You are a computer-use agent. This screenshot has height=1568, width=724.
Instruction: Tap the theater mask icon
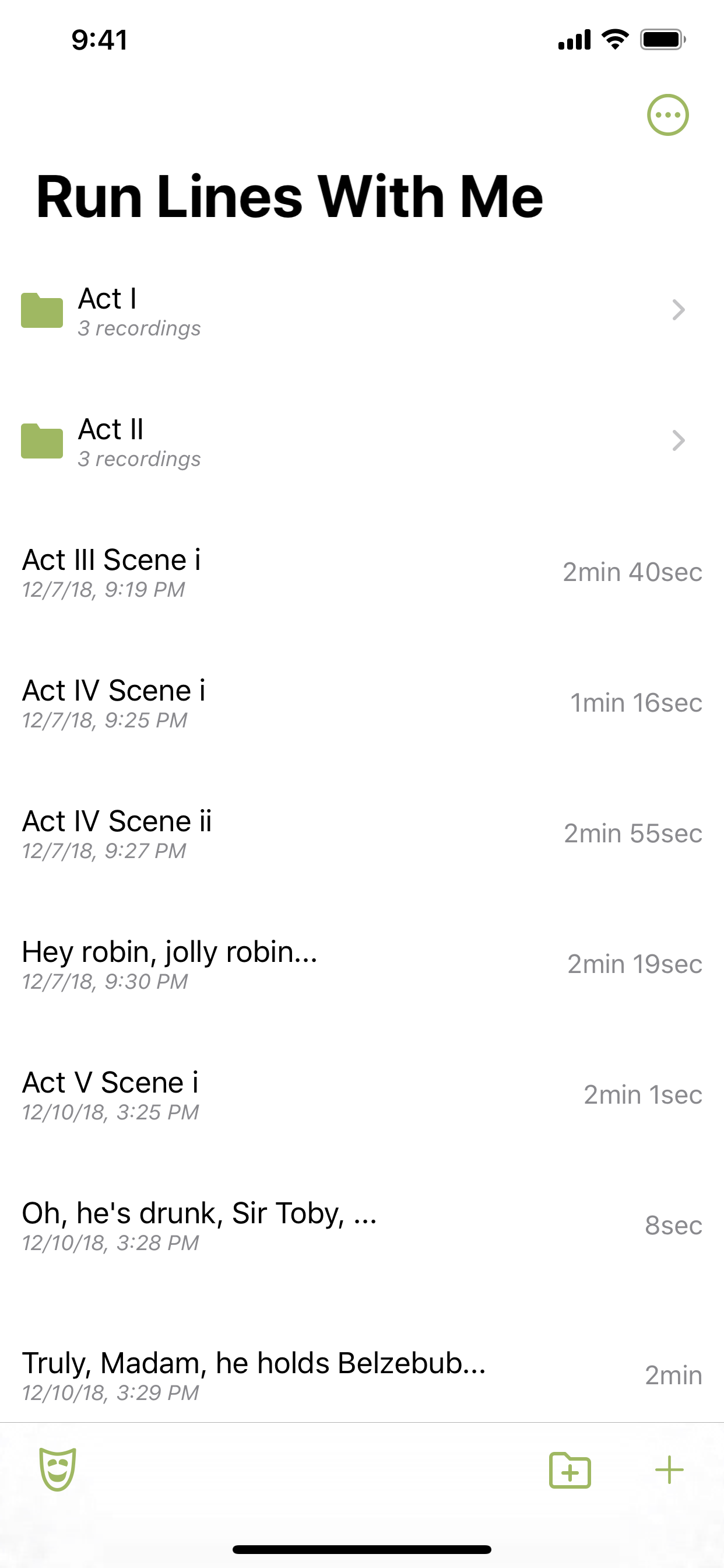tap(58, 1469)
